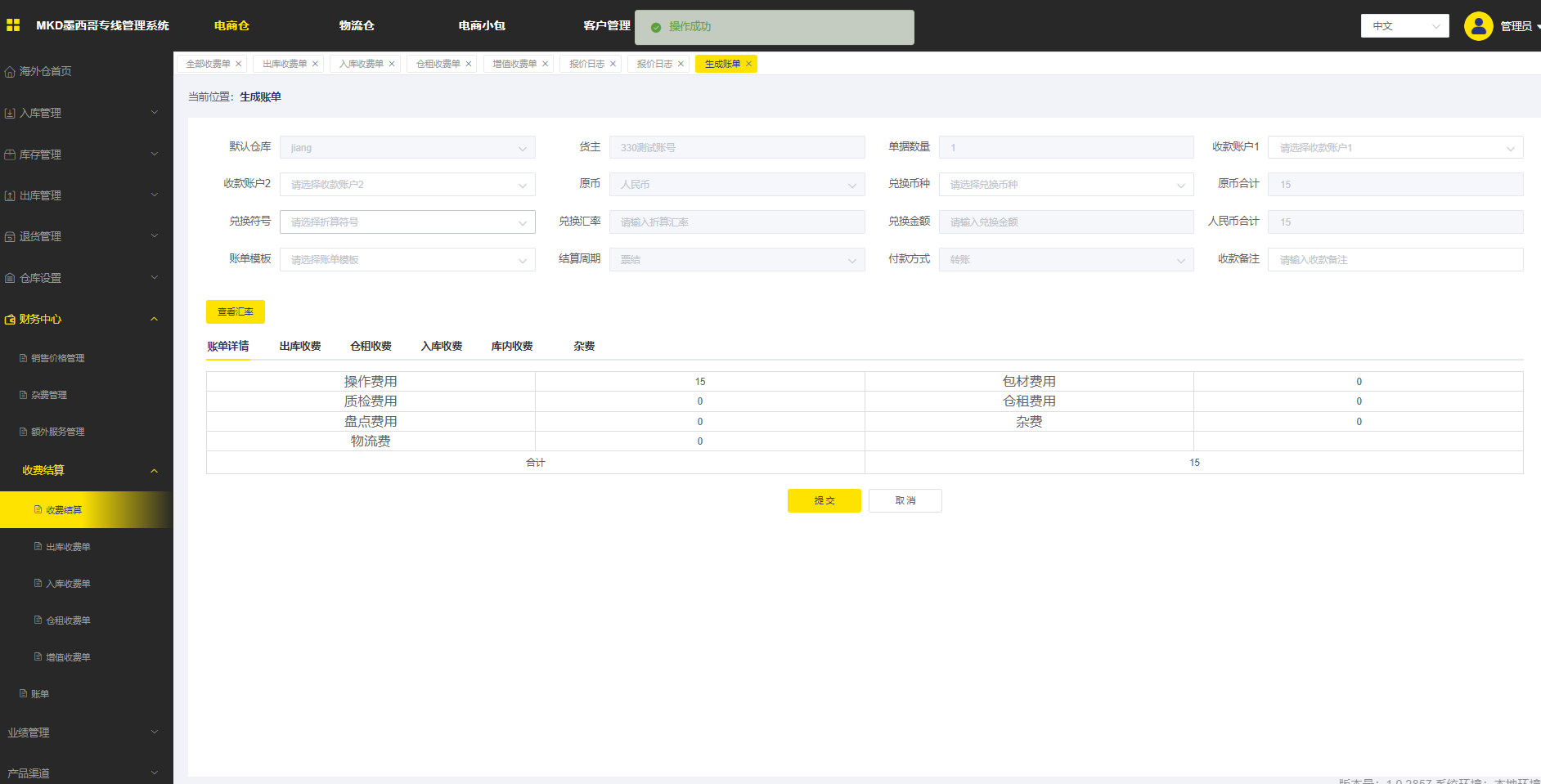Click the 入库管理 sidebar icon
The image size is (1541, 784).
10,114
